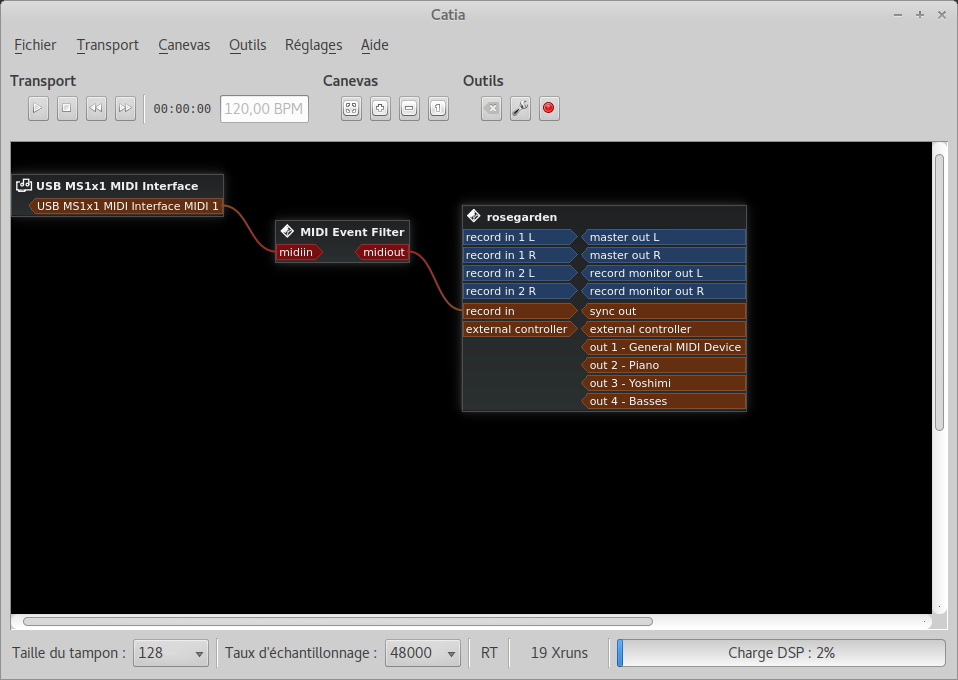This screenshot has height=680, width=958.
Task: Click the '19 Xruns' status label
Action: (559, 653)
